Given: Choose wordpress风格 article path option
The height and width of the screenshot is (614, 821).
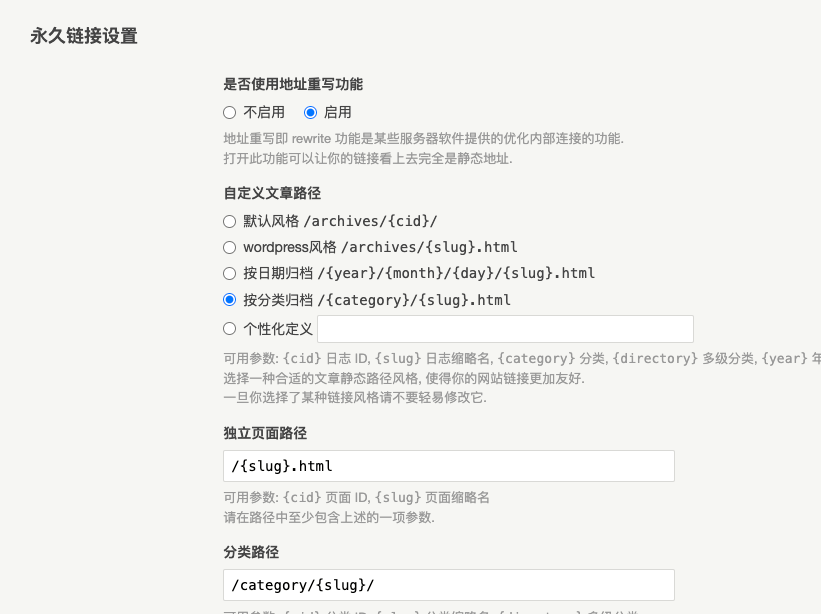Looking at the screenshot, I should pos(229,248).
